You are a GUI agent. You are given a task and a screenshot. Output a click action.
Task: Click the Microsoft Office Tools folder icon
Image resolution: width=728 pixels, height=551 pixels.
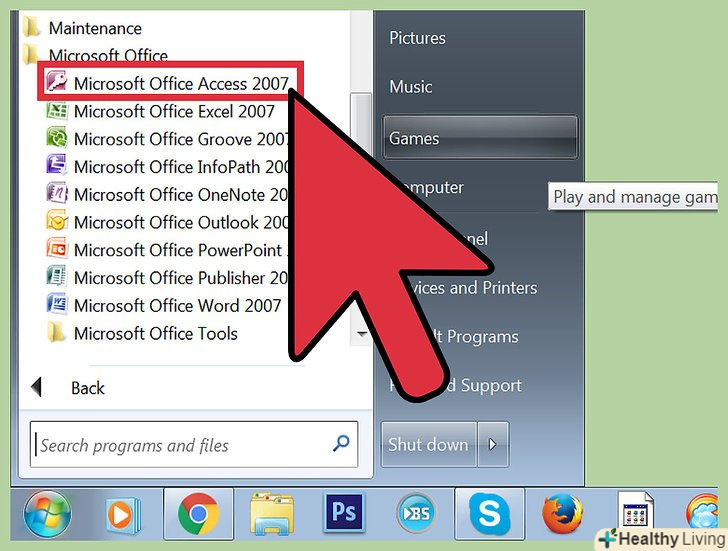tap(56, 332)
